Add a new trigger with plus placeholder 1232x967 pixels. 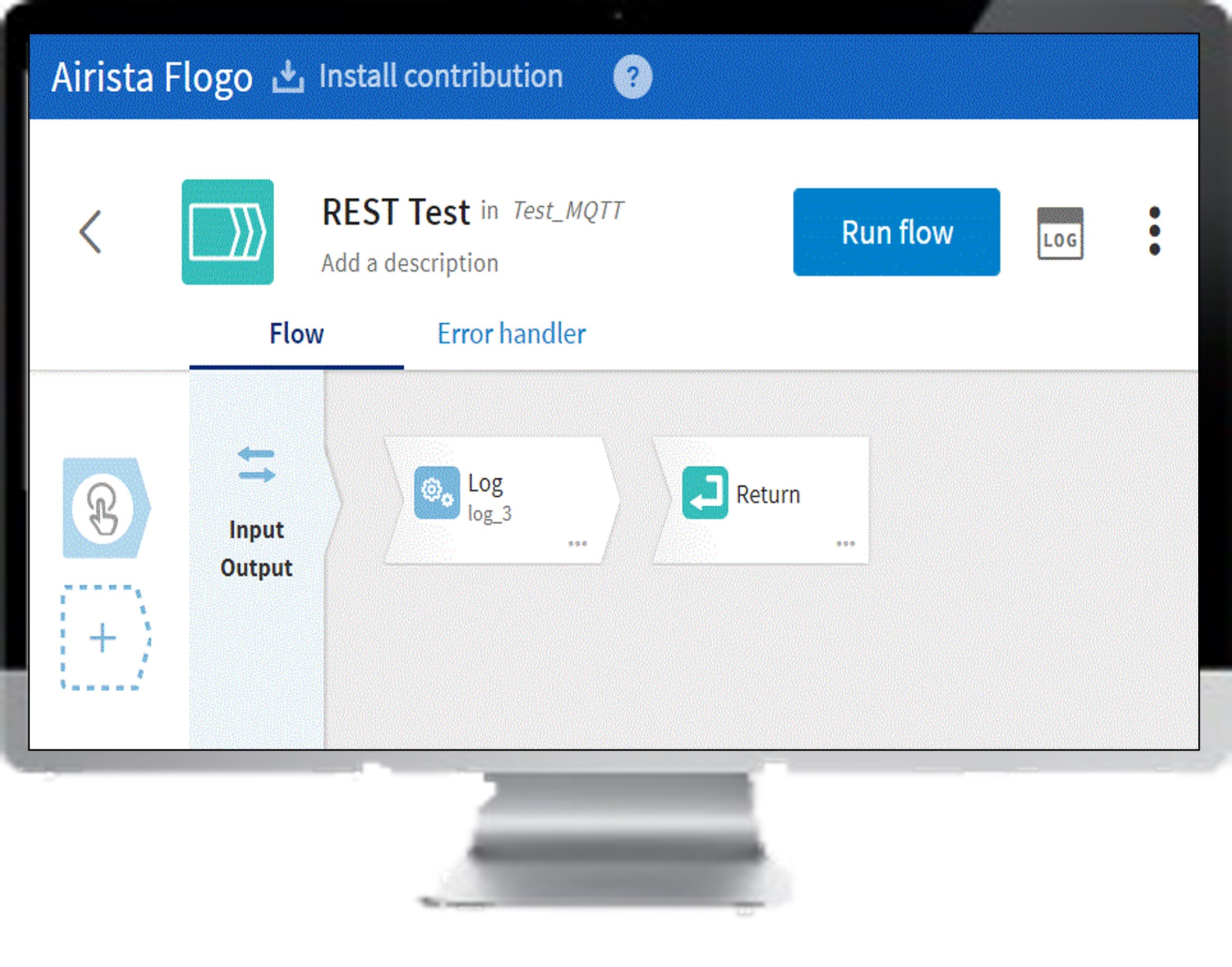[105, 638]
